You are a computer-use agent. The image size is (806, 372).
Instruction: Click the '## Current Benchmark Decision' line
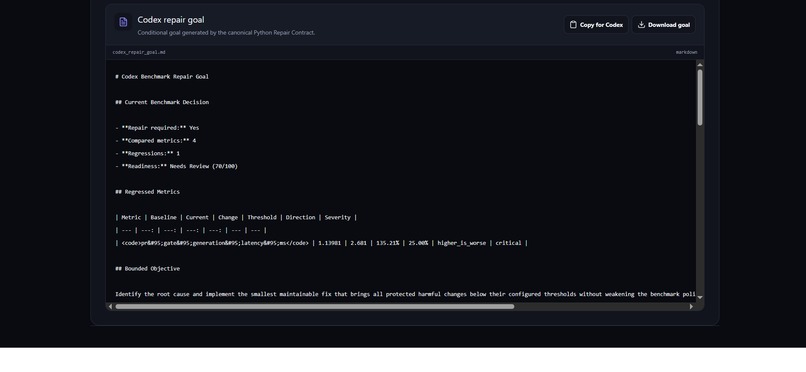click(162, 102)
